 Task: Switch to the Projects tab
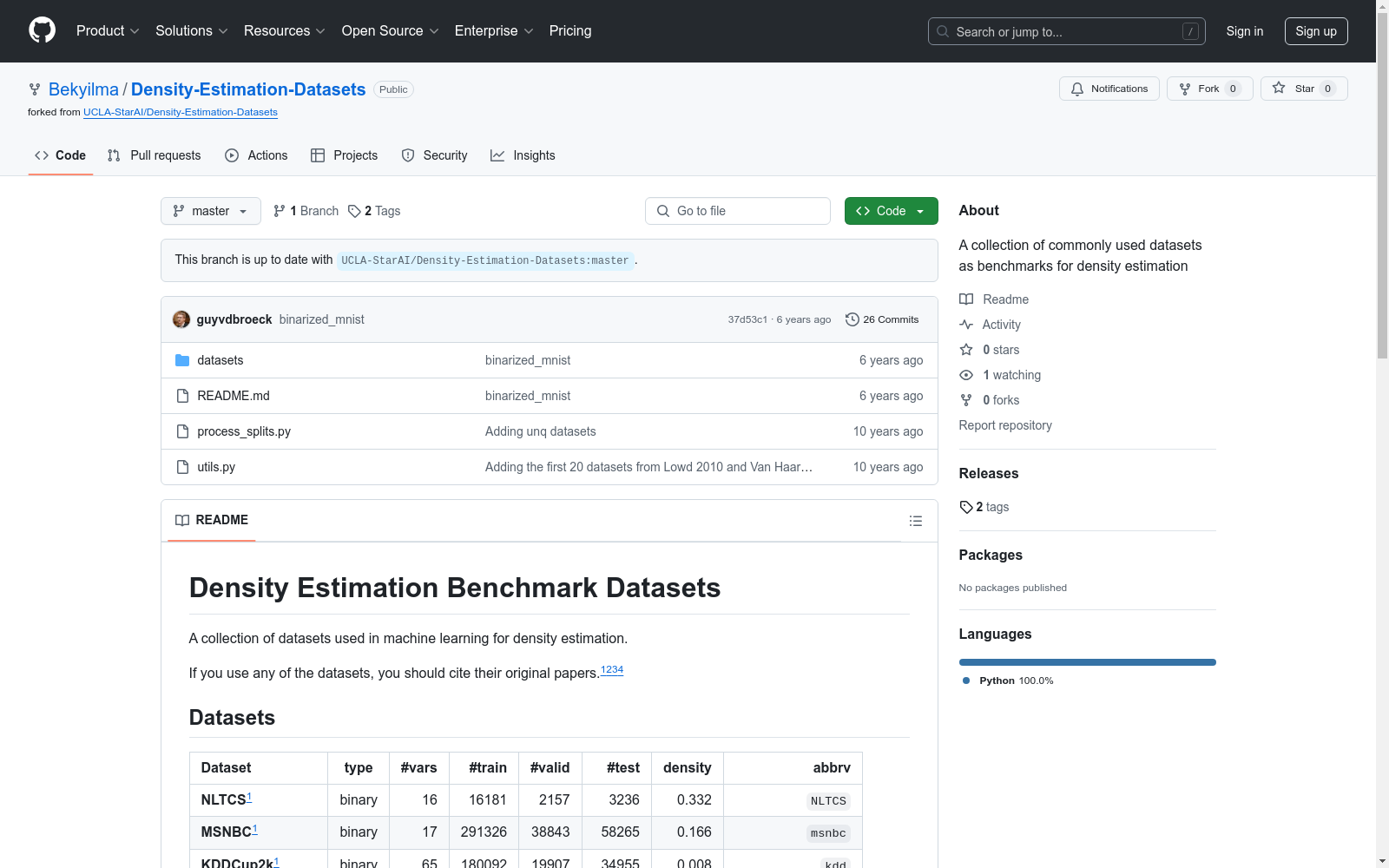pos(345,155)
